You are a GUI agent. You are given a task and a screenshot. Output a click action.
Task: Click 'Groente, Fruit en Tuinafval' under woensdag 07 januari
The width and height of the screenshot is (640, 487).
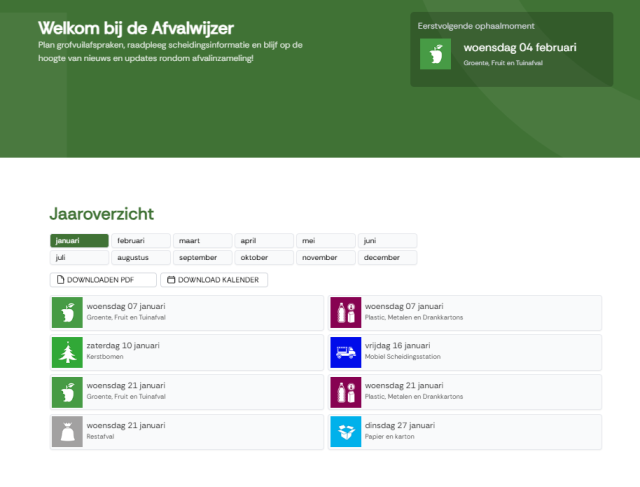126,317
